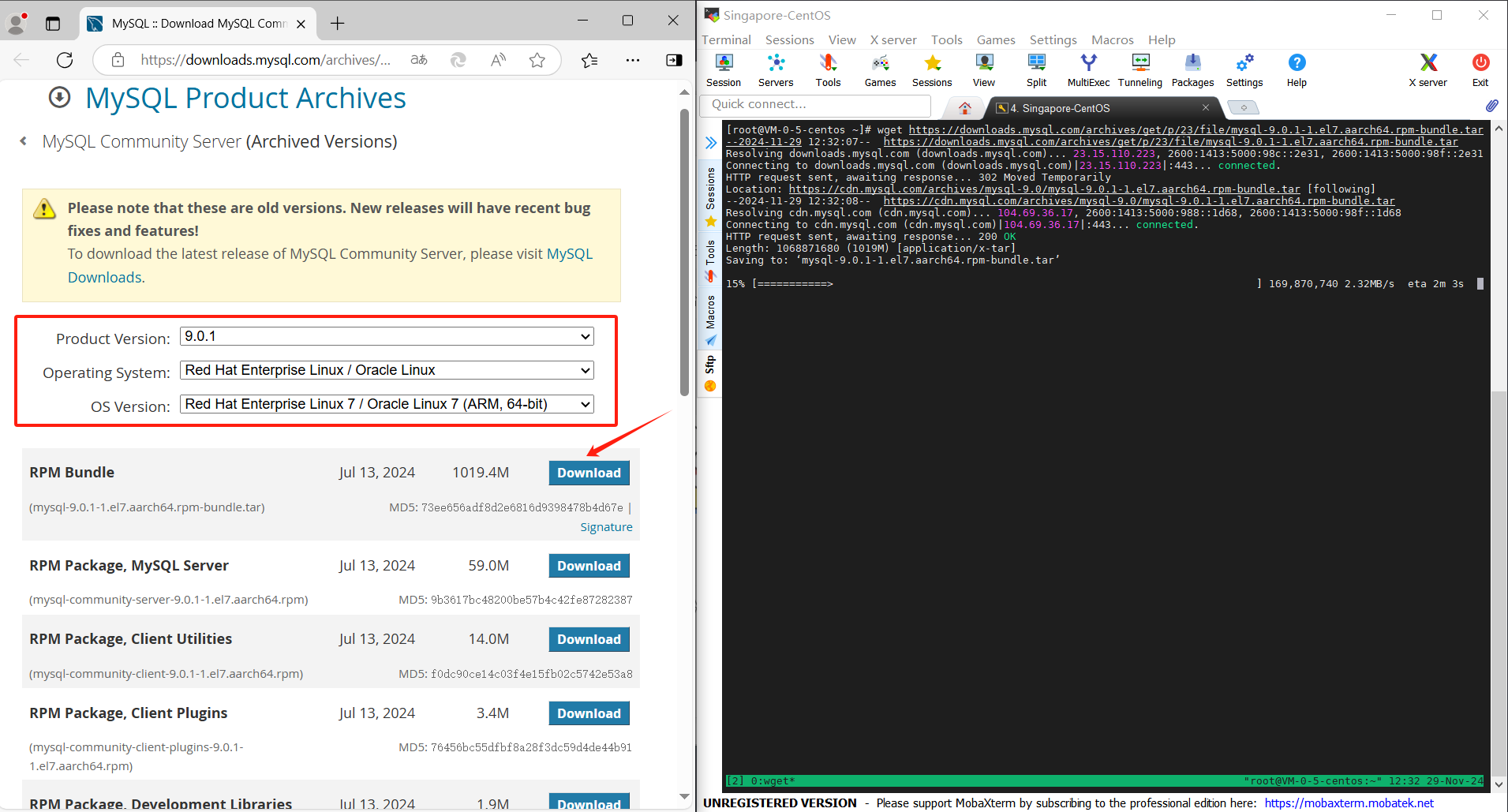
Task: Open the X server menu
Action: click(893, 39)
